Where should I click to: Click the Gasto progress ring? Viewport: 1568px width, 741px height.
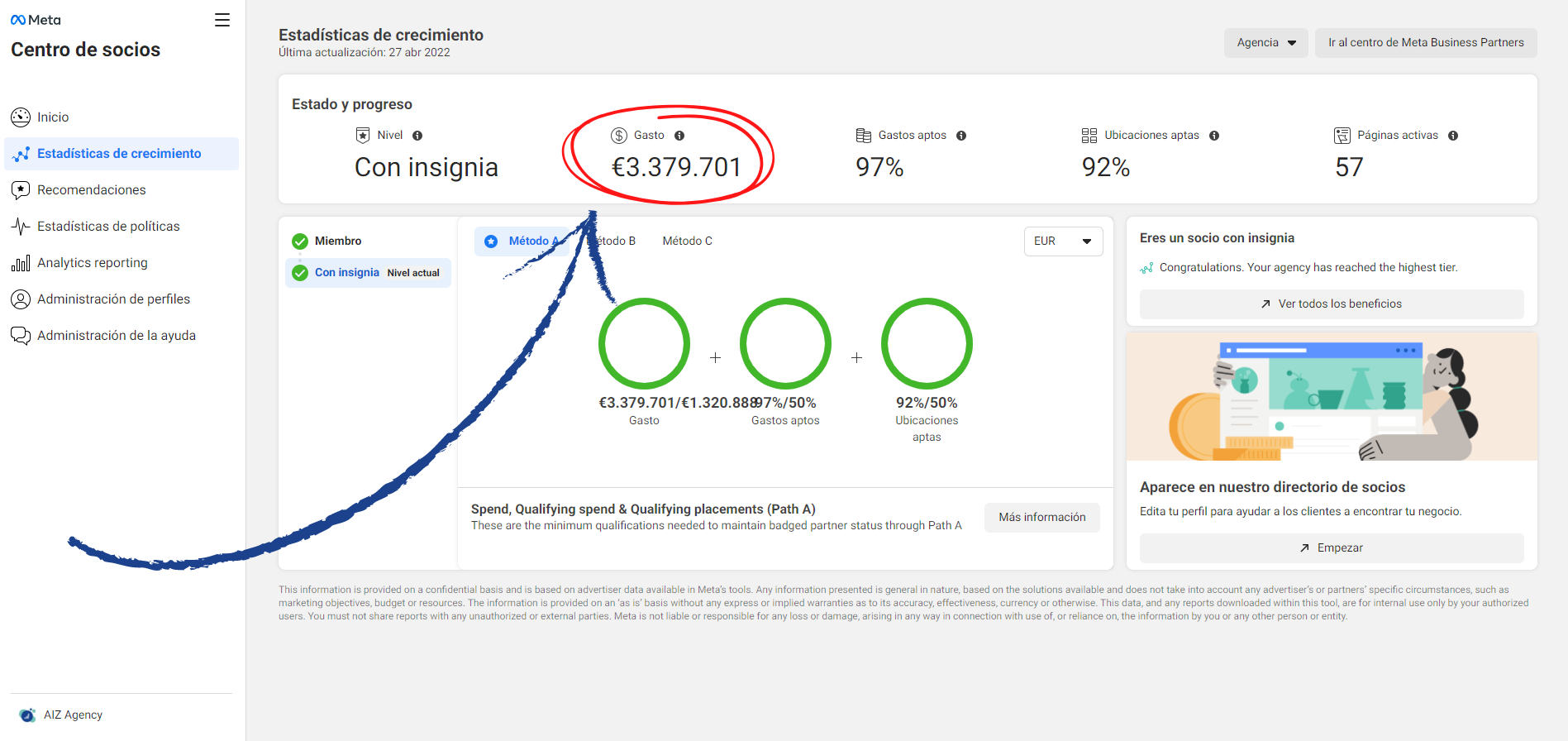coord(644,344)
